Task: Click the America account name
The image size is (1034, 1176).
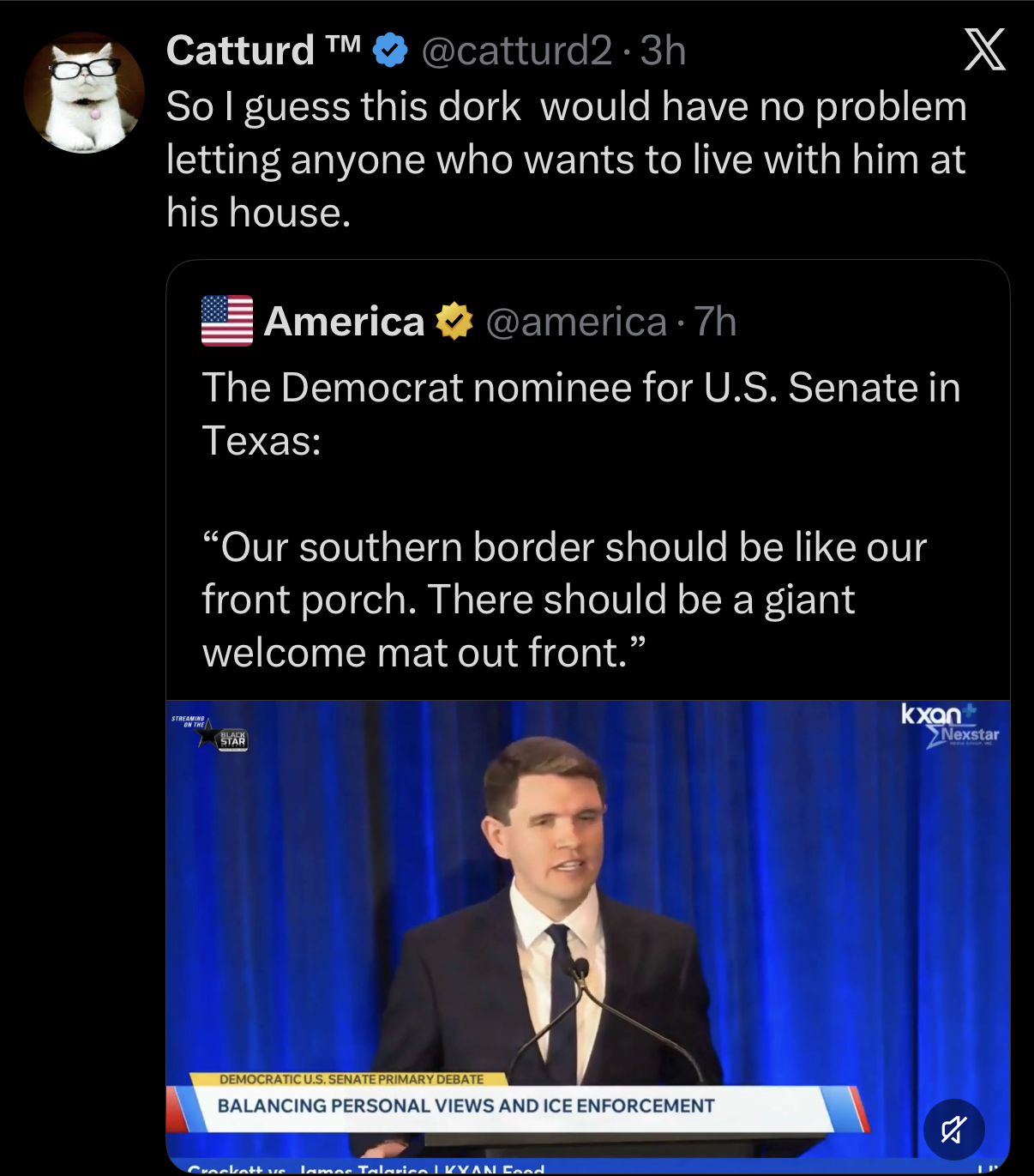Action: click(344, 322)
